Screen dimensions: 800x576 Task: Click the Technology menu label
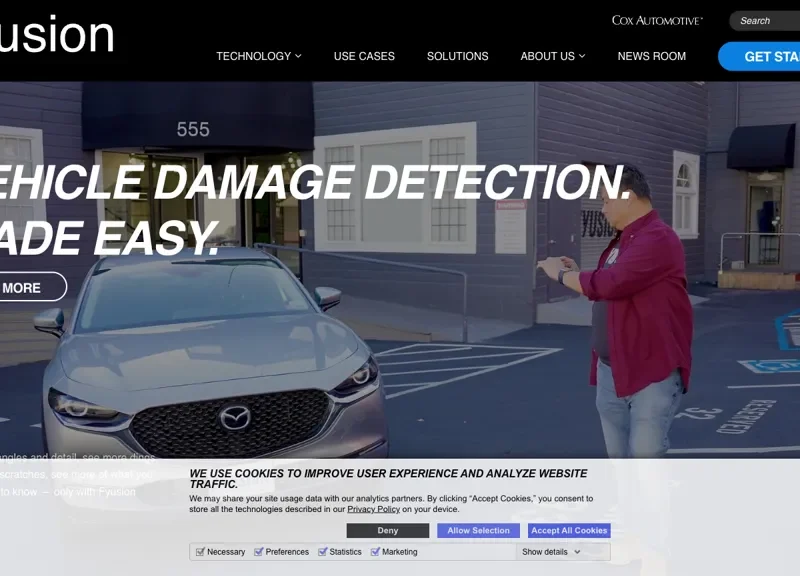coord(254,56)
